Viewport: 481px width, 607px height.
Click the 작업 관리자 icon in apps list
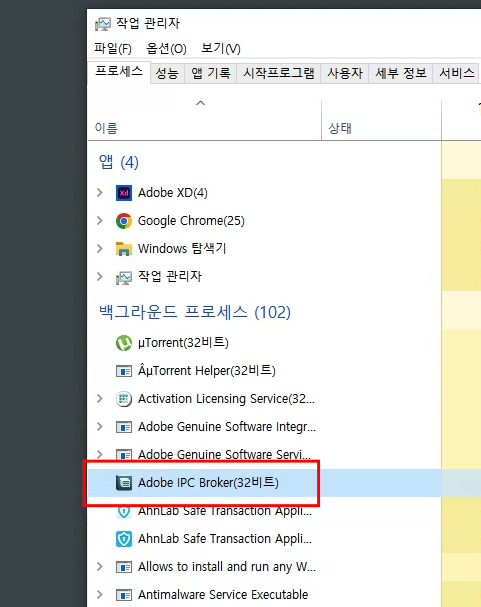pos(124,278)
